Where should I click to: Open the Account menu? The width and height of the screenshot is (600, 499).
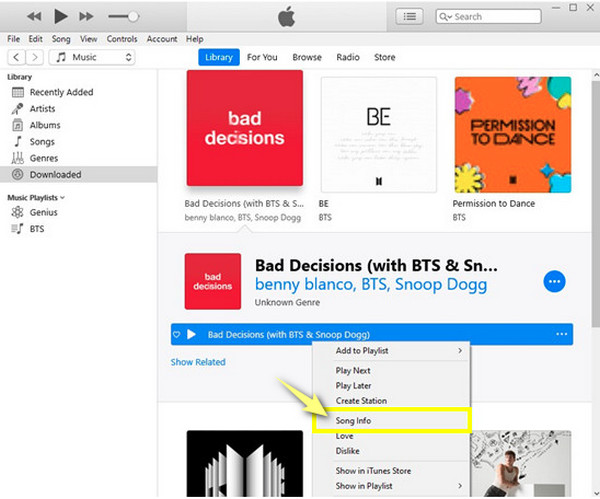point(162,39)
